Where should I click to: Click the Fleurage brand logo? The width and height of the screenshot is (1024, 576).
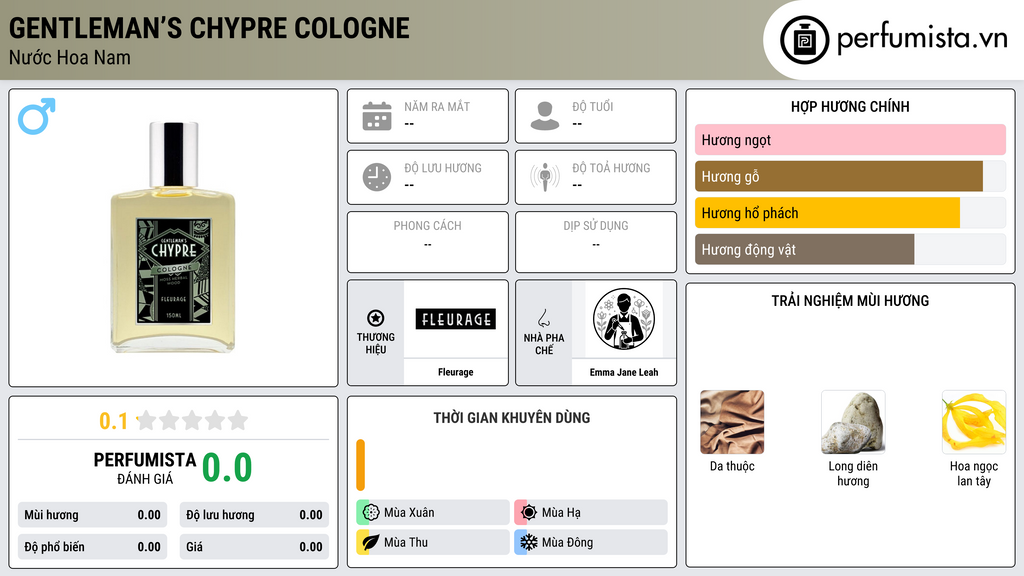(x=456, y=319)
